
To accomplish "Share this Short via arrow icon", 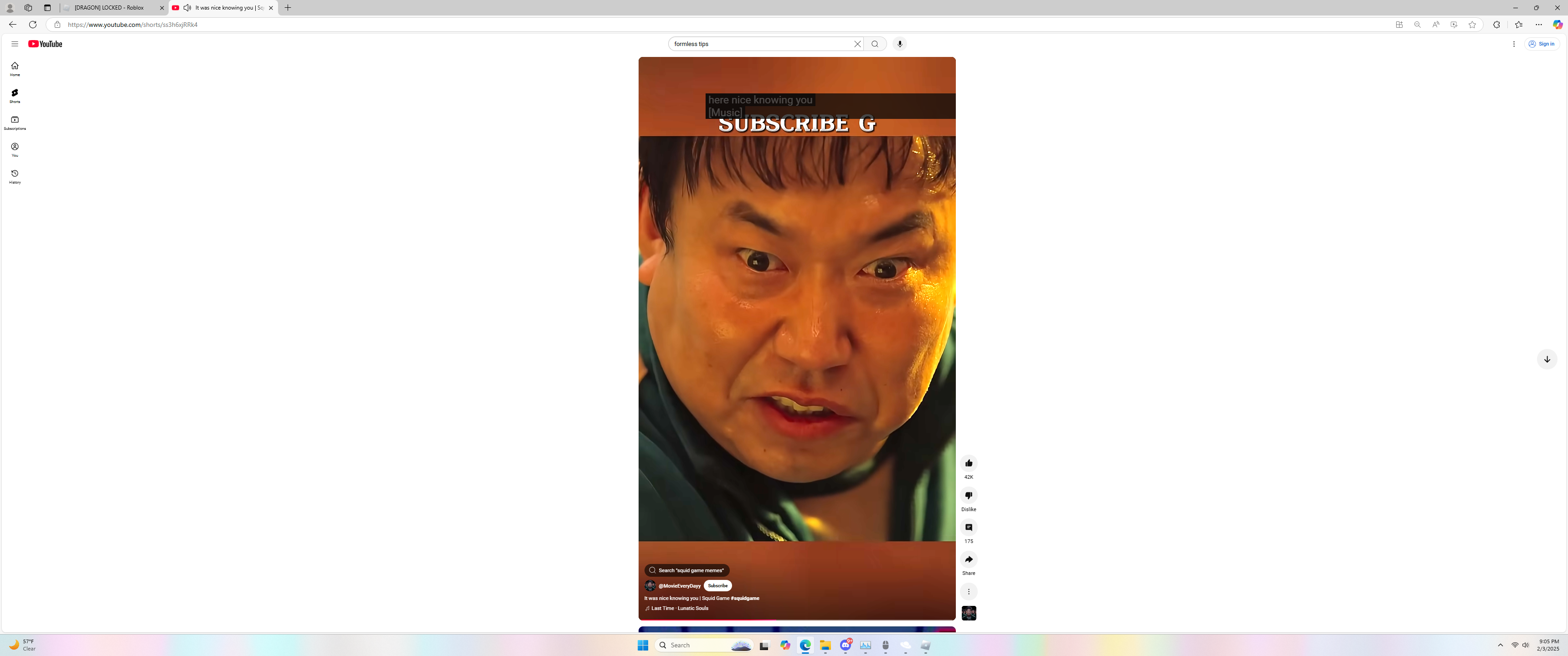I will (969, 559).
